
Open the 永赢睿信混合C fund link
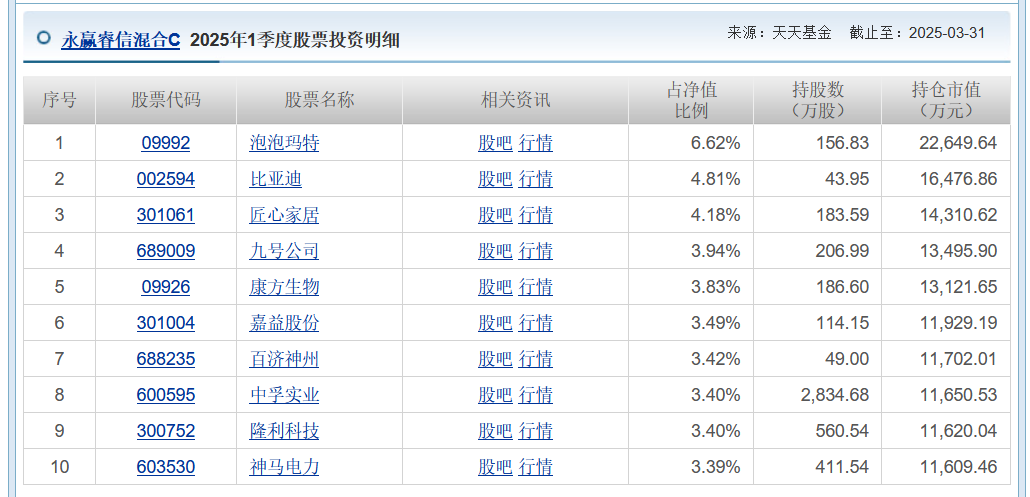coord(120,41)
